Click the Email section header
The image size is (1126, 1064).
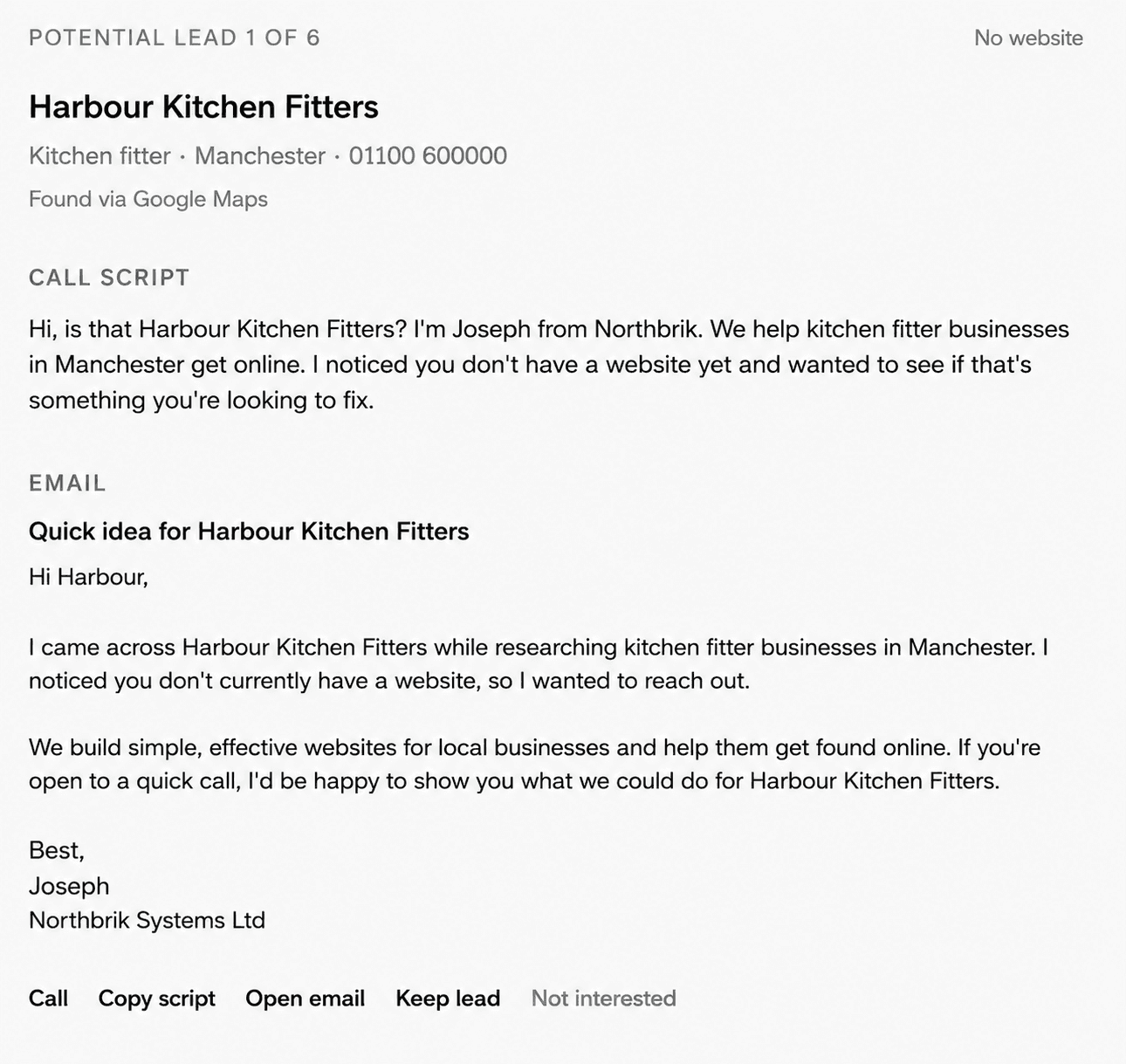coord(67,483)
